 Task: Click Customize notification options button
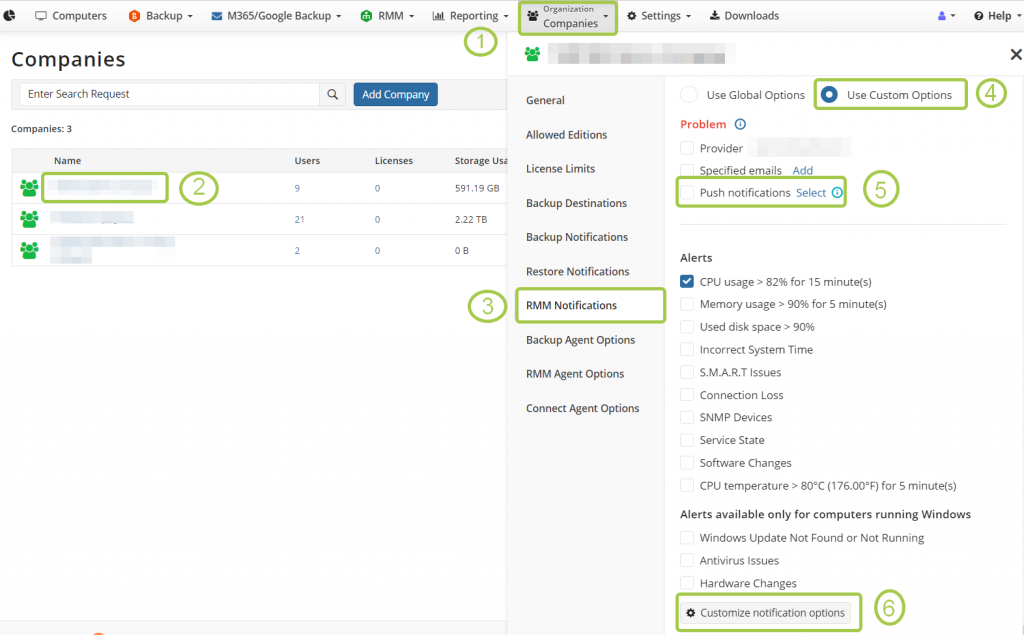[765, 612]
